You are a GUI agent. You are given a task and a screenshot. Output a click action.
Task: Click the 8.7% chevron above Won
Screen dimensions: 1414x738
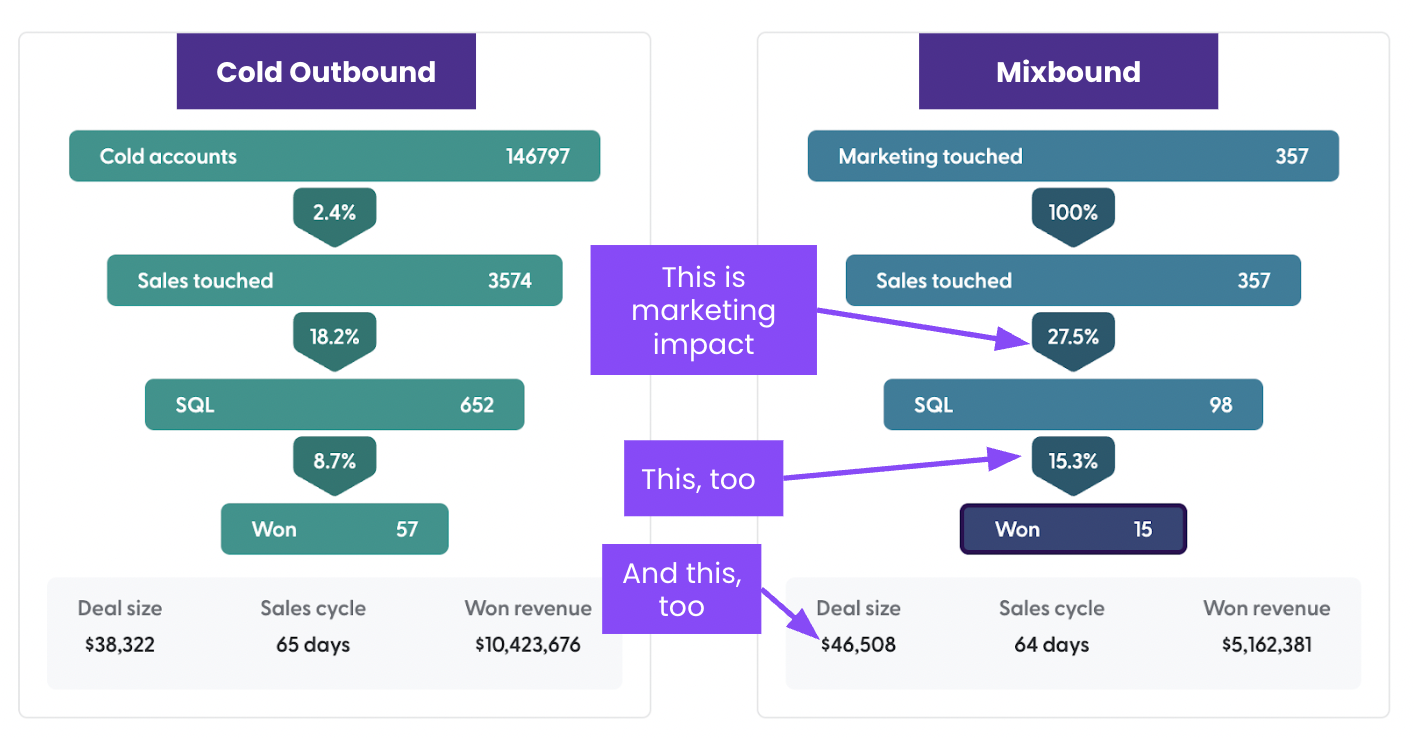coord(334,461)
